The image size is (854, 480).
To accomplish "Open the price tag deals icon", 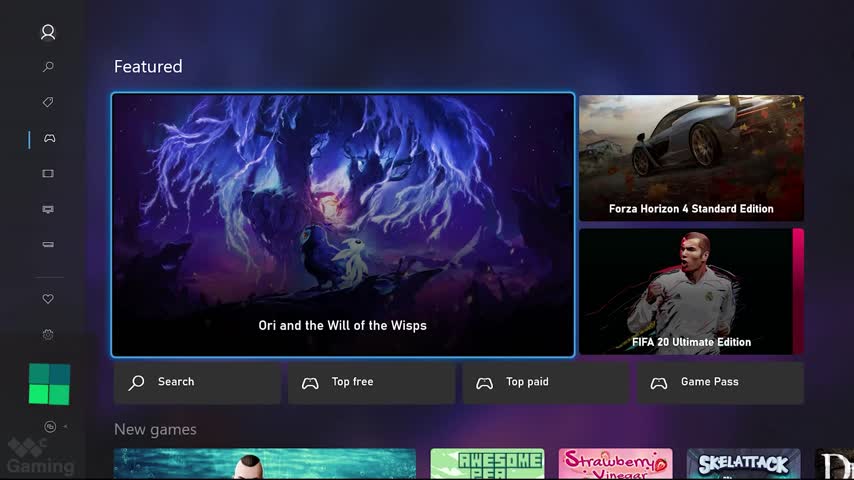I will 48,102.
